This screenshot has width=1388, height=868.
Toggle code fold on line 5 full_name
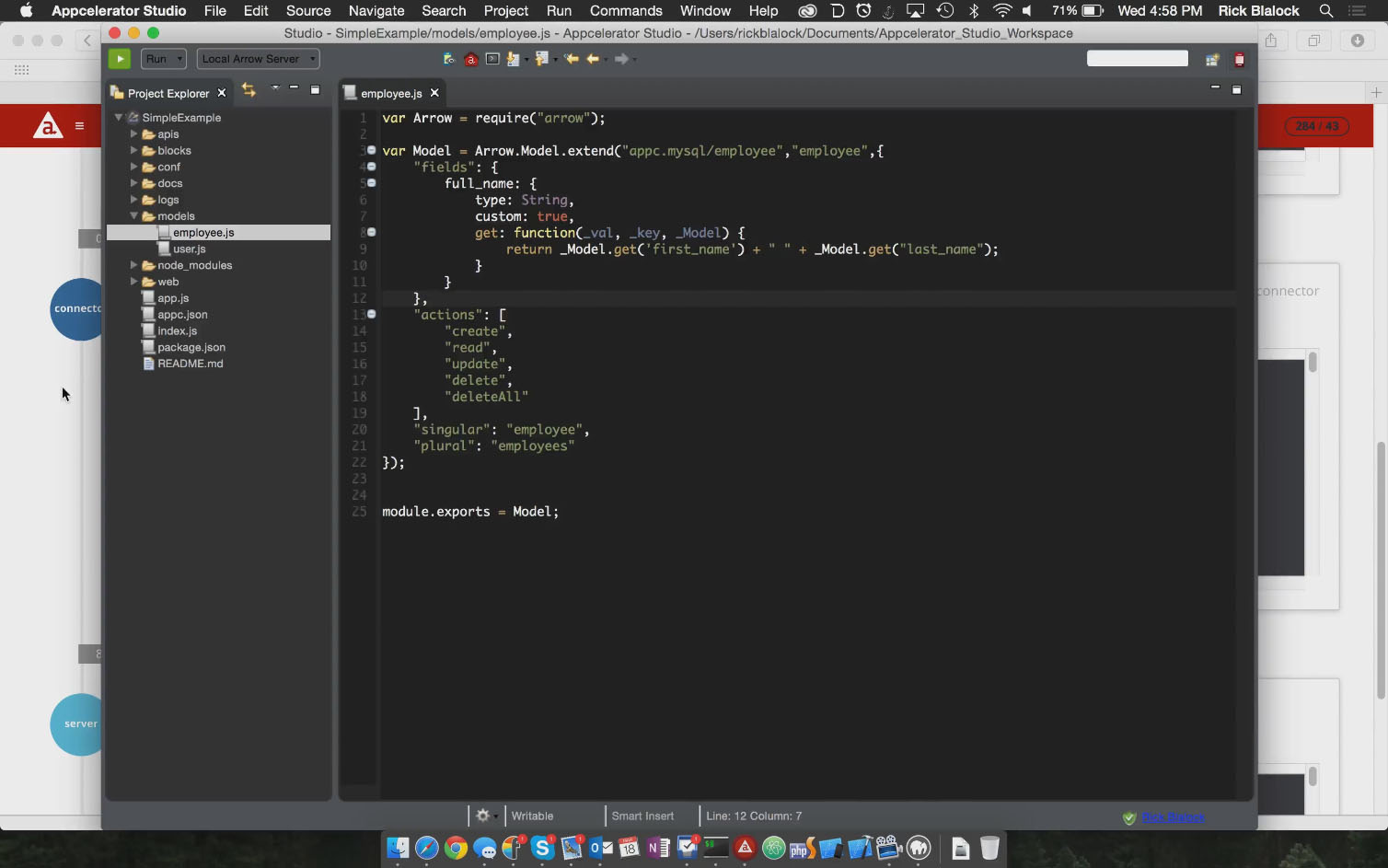pos(372,183)
